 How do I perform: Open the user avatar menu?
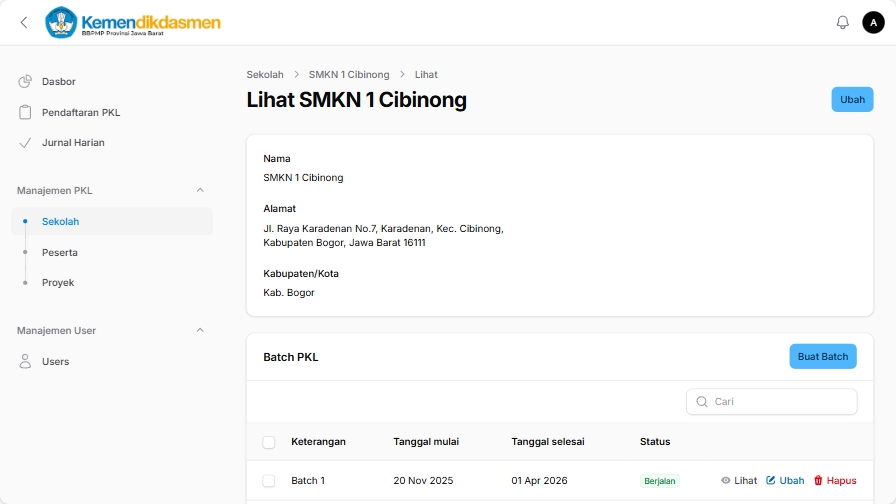click(x=873, y=22)
